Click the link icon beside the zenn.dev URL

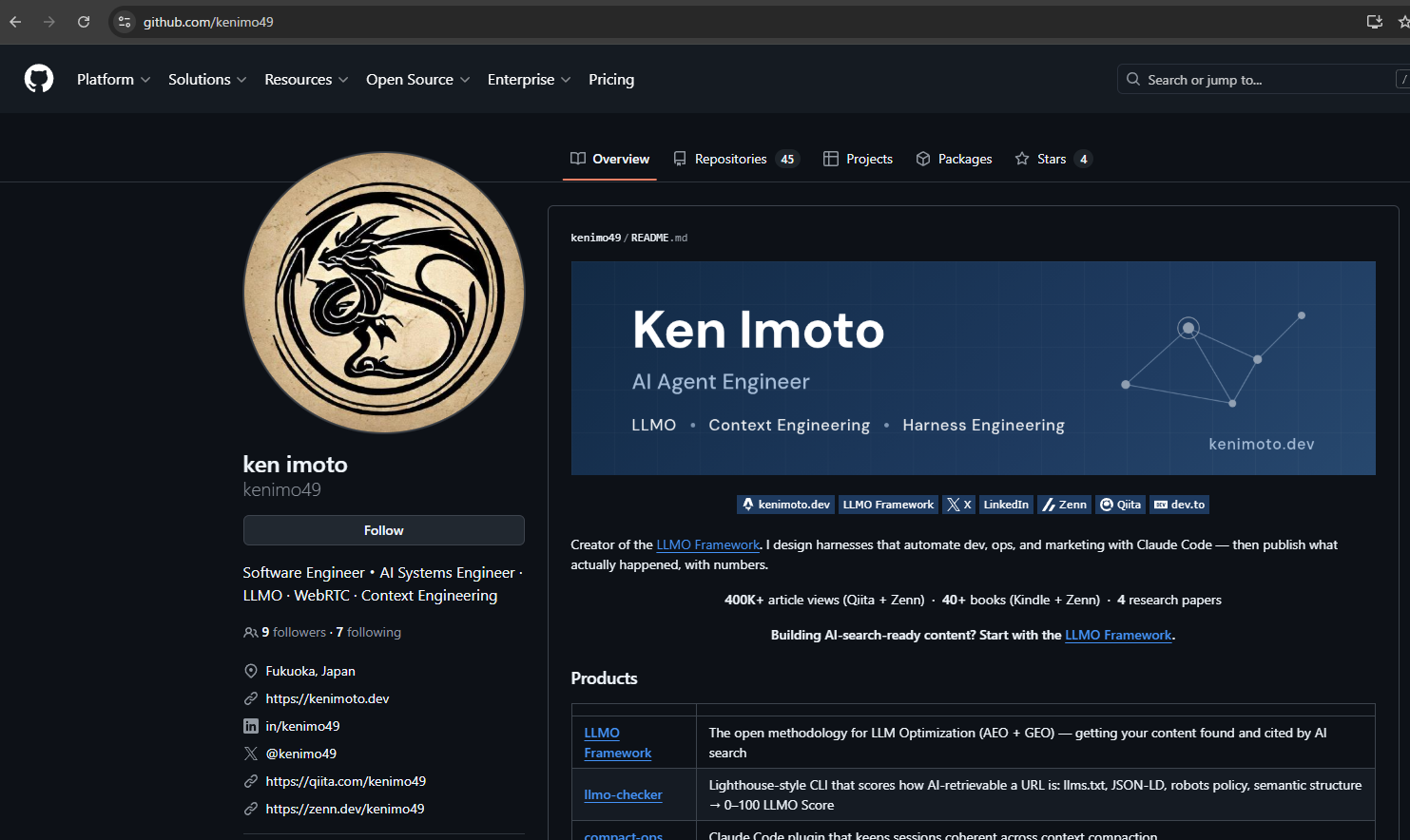251,809
